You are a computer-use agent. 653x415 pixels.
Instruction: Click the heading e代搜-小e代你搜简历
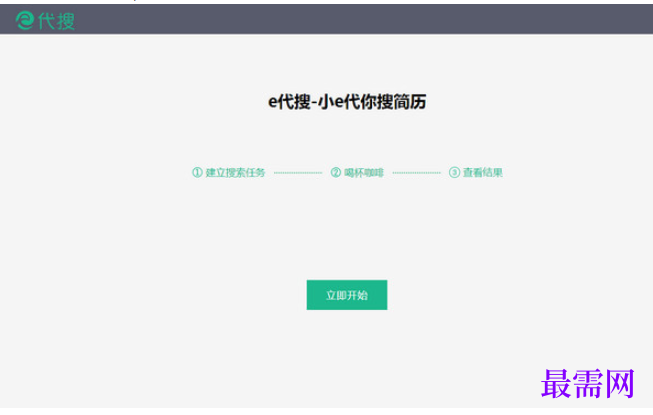point(347,102)
